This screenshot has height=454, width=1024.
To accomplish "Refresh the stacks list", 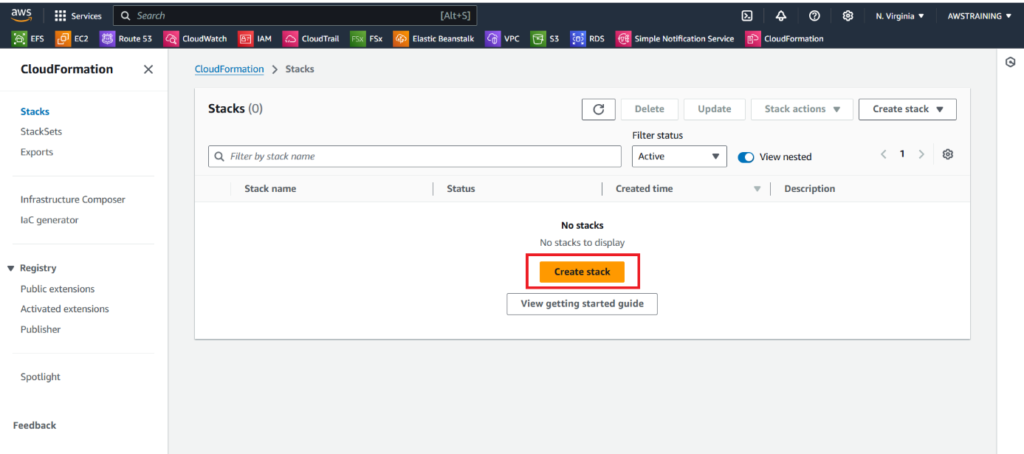I will click(598, 109).
